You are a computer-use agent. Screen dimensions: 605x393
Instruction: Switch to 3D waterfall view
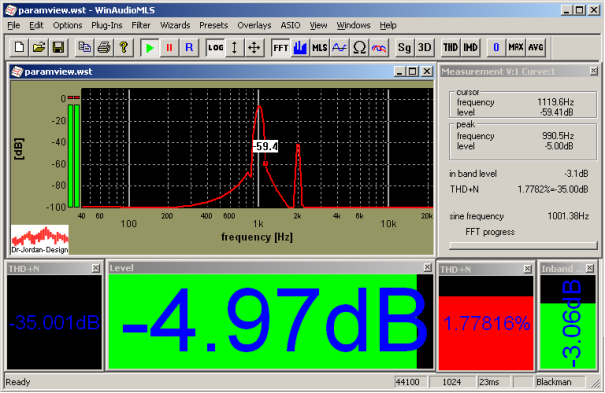(424, 47)
